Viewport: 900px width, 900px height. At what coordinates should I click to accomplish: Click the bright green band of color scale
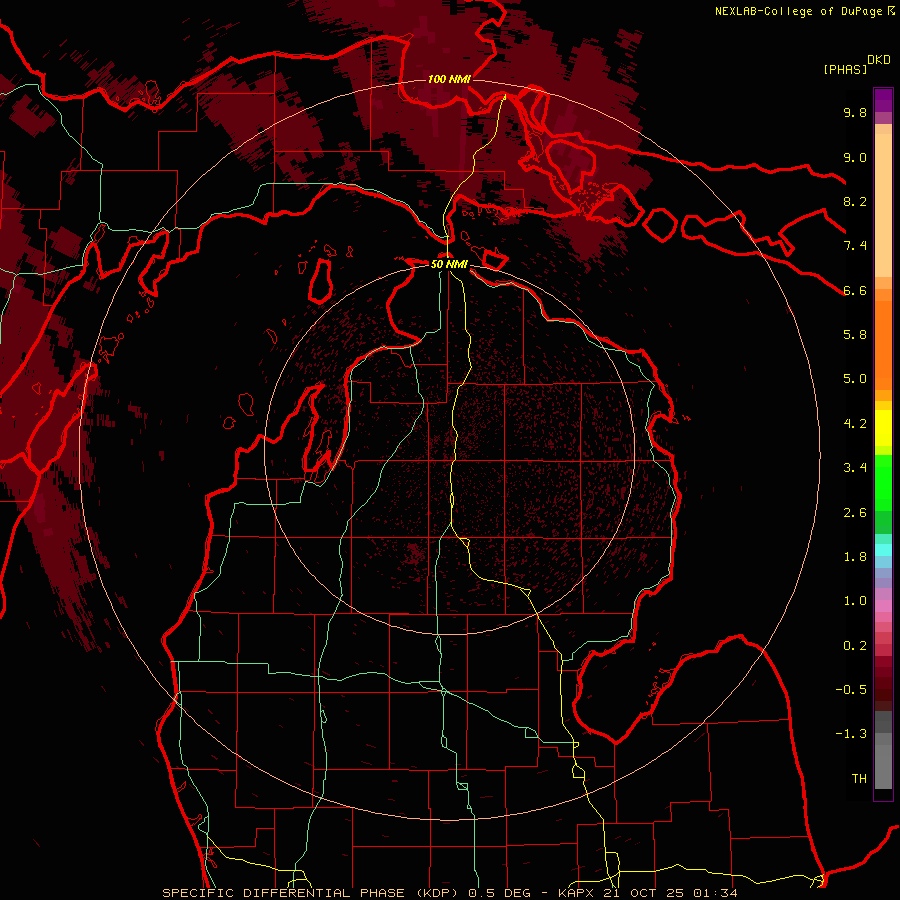[x=883, y=483]
